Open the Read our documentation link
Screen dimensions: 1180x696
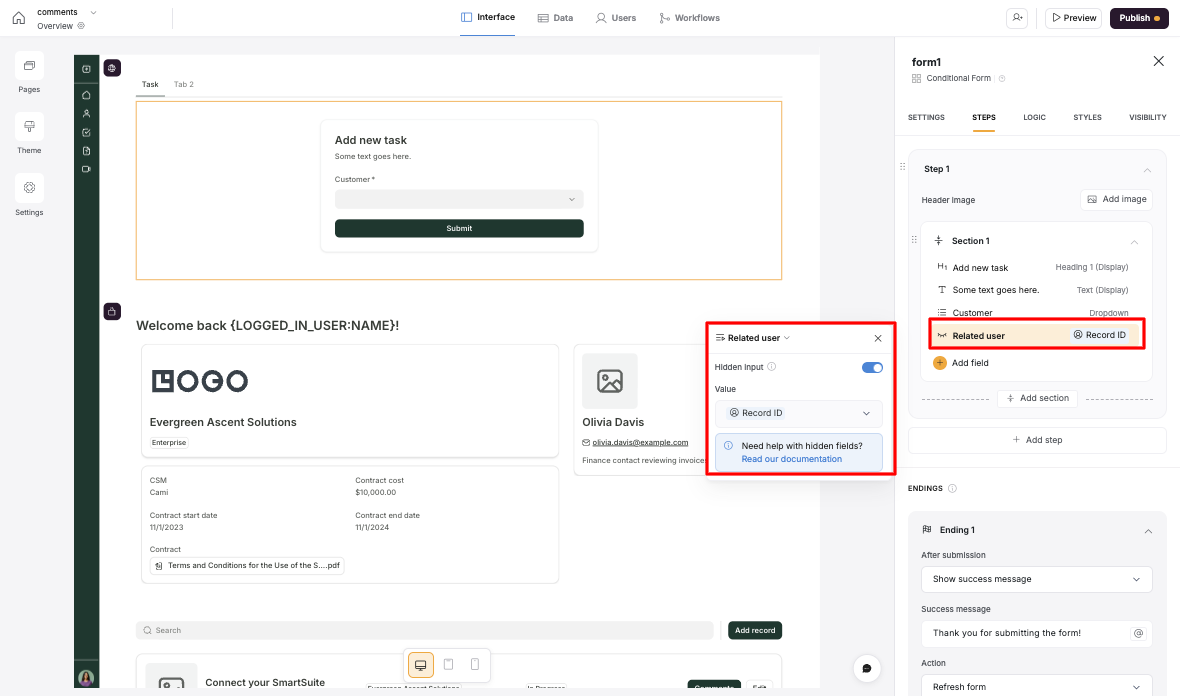(791, 459)
